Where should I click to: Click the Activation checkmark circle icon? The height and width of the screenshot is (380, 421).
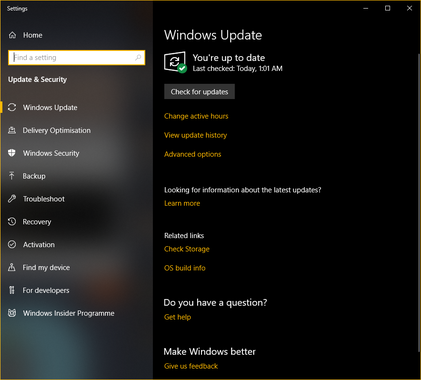[x=12, y=244]
